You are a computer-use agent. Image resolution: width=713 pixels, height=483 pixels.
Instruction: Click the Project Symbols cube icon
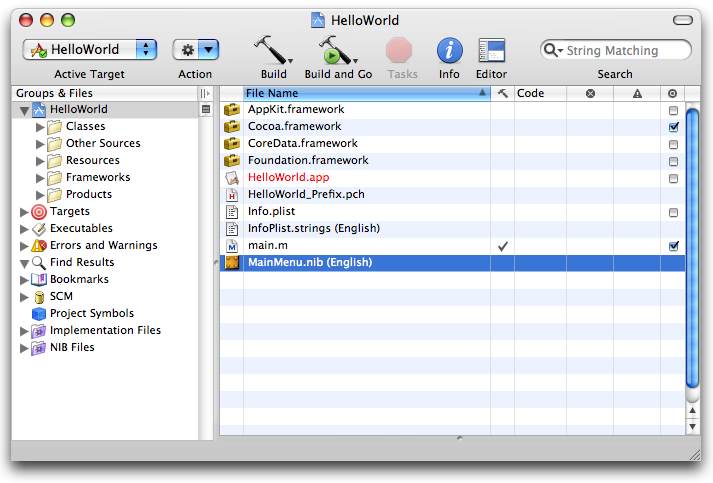click(x=39, y=313)
